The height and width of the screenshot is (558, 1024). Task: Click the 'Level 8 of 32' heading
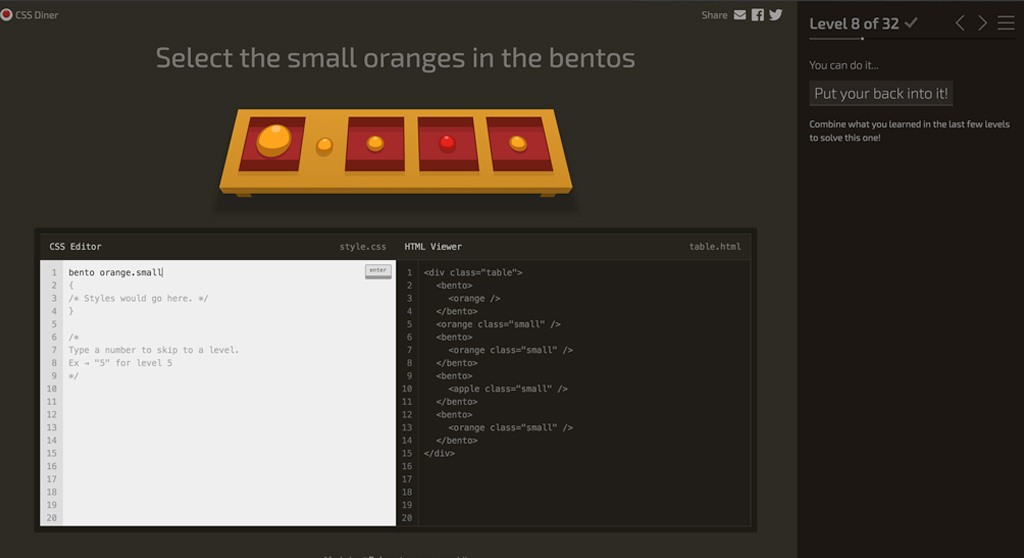pos(854,23)
